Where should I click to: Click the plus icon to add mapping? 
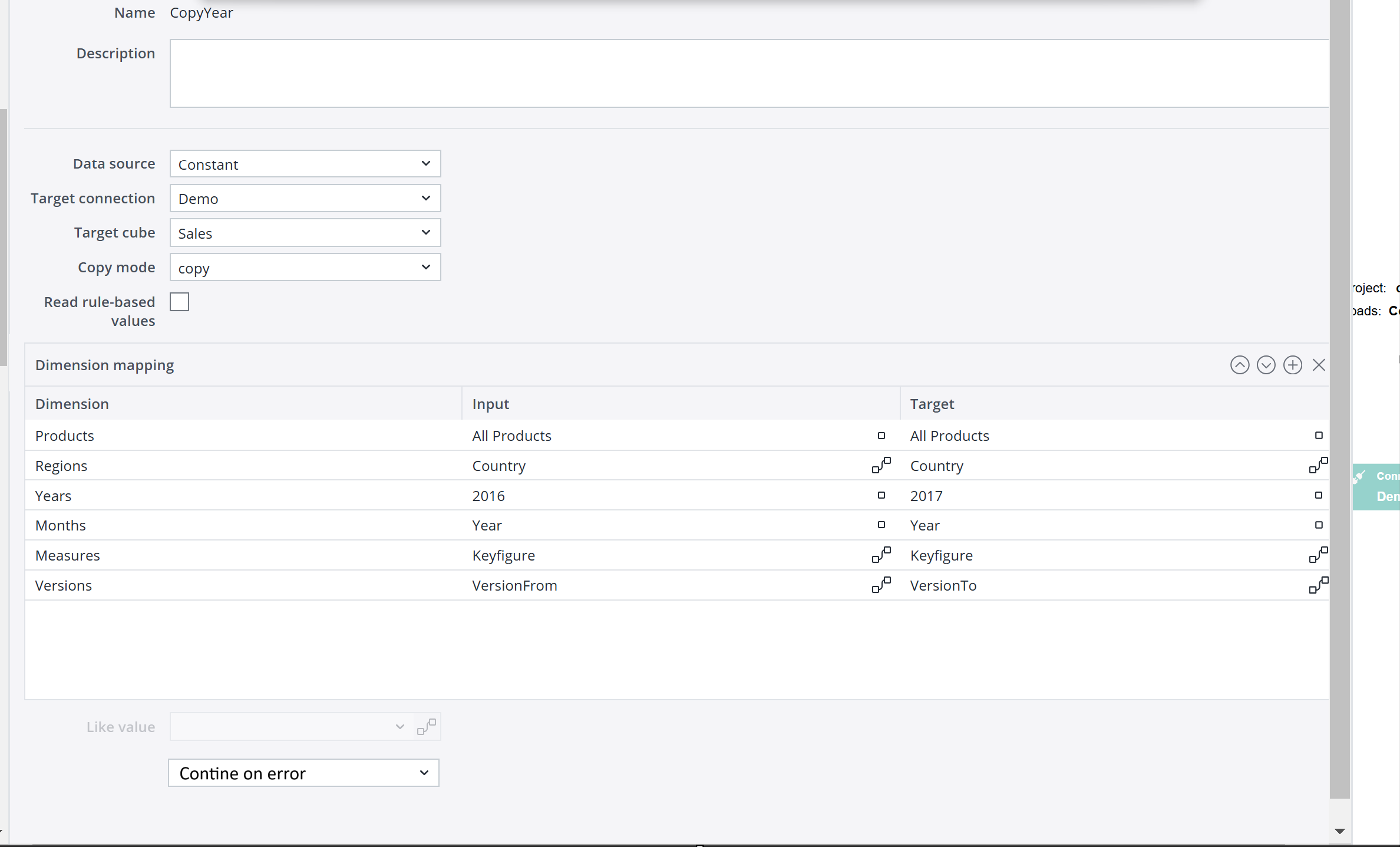pyautogui.click(x=1292, y=365)
